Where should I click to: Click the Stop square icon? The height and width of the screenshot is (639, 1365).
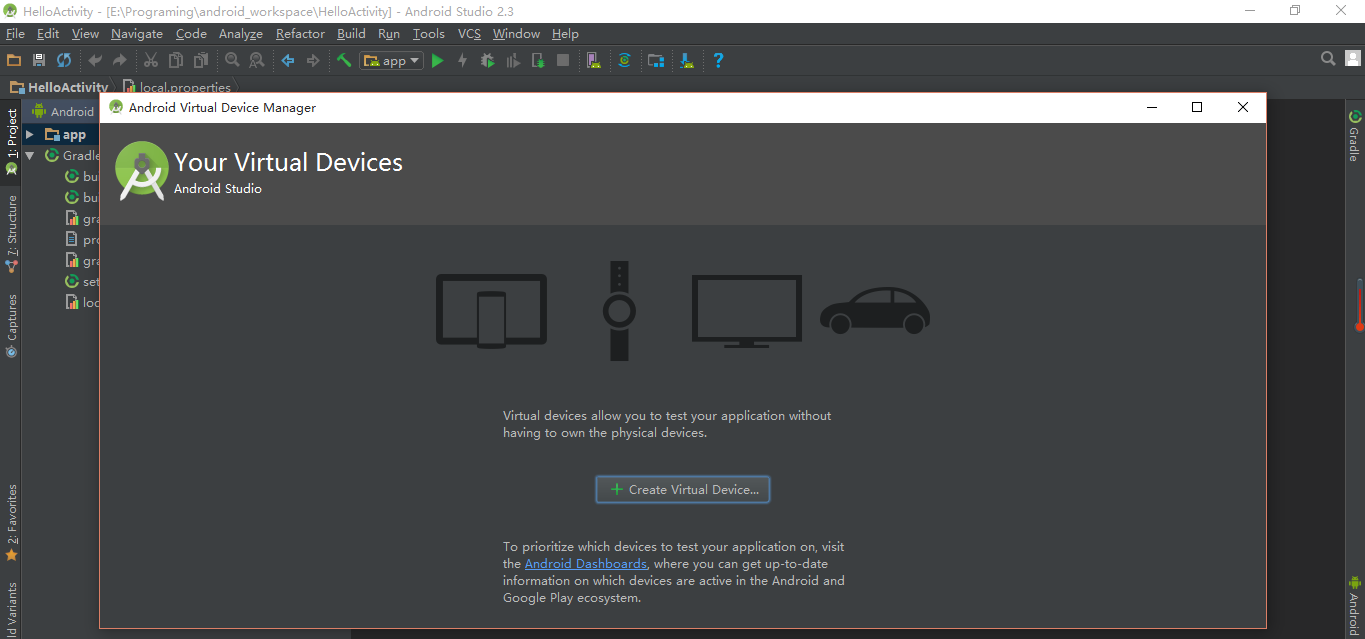click(563, 60)
